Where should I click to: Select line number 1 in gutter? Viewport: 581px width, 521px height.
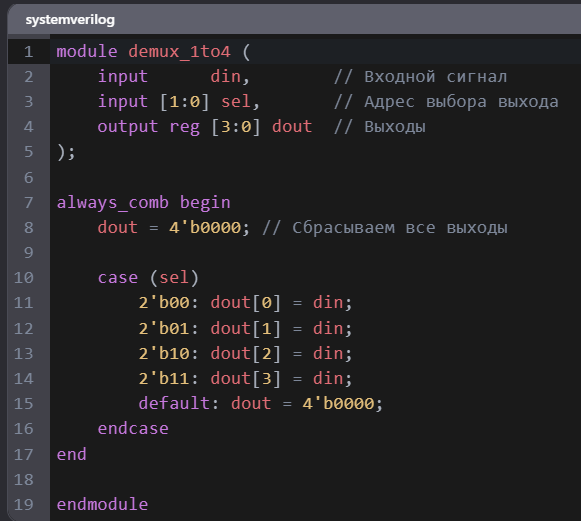29,52
